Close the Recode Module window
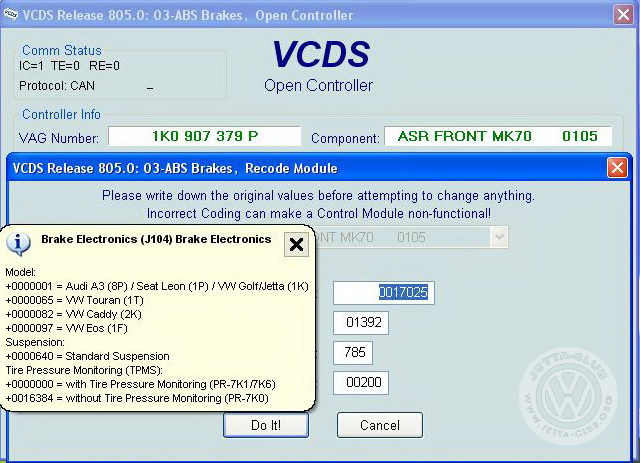This screenshot has height=463, width=640. coord(617,168)
